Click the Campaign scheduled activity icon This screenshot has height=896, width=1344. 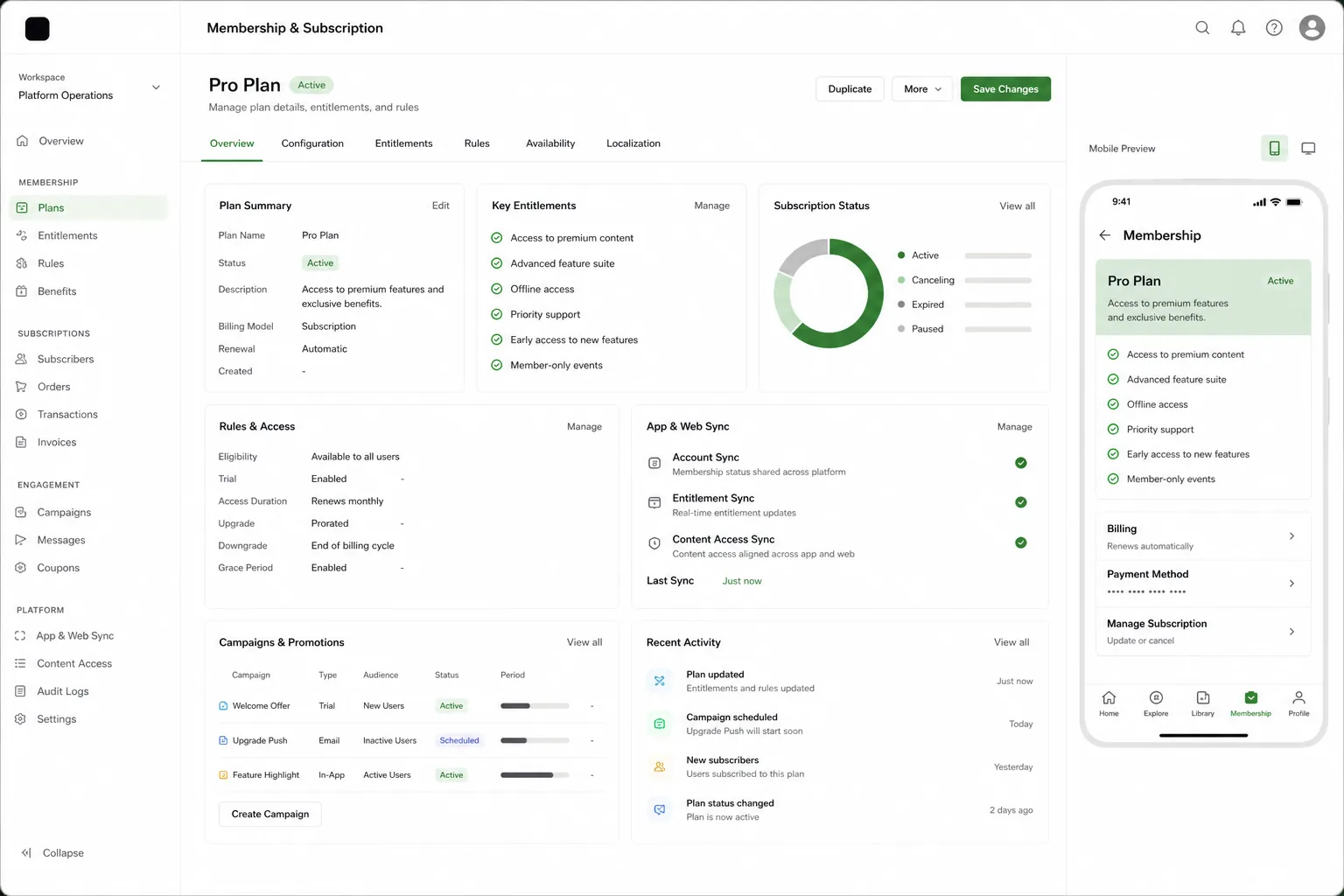pyautogui.click(x=660, y=724)
